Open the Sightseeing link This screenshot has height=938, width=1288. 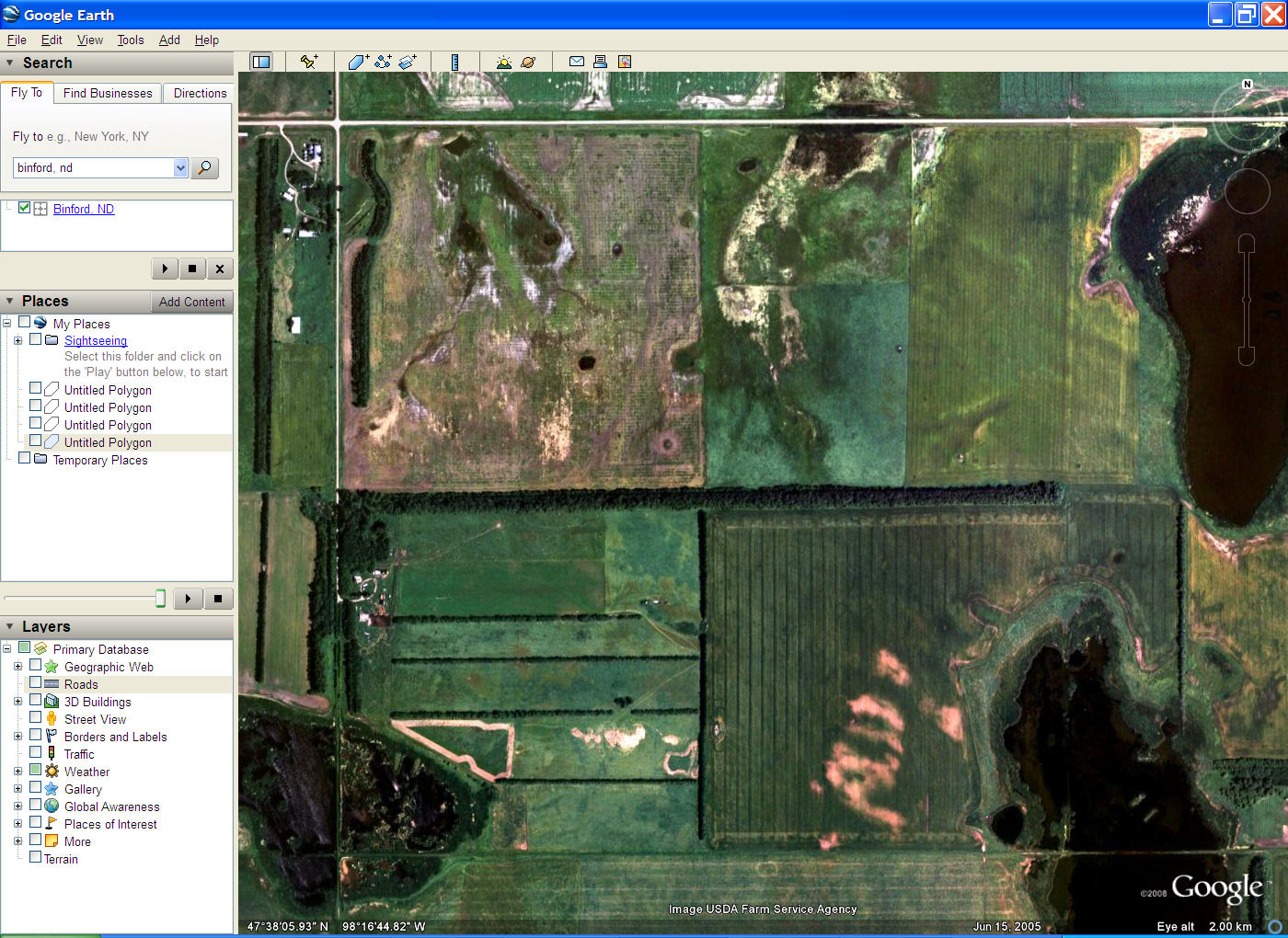[x=96, y=340]
